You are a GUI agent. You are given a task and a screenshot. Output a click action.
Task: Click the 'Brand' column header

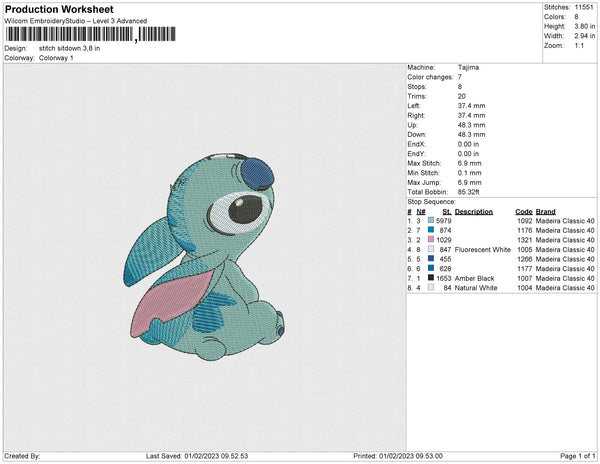[x=545, y=212]
